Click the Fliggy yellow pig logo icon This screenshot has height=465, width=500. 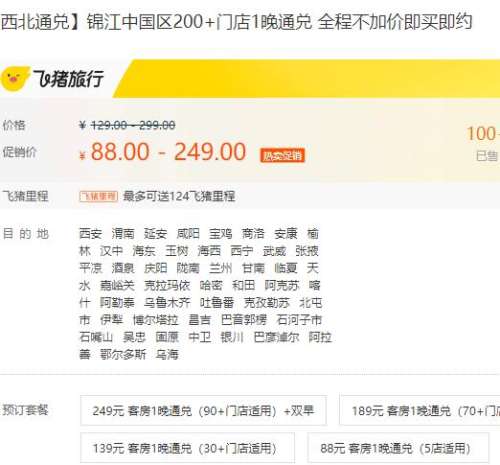tap(15, 79)
